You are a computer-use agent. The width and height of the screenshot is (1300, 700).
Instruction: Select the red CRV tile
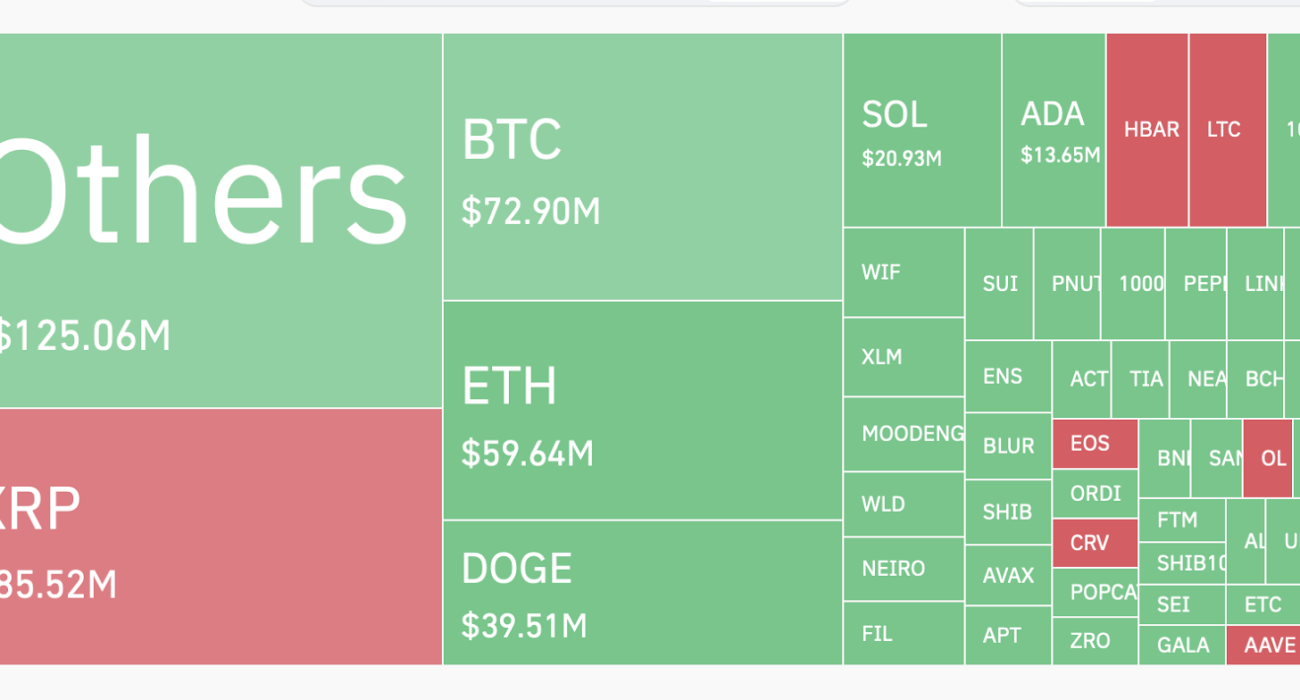(x=1095, y=543)
